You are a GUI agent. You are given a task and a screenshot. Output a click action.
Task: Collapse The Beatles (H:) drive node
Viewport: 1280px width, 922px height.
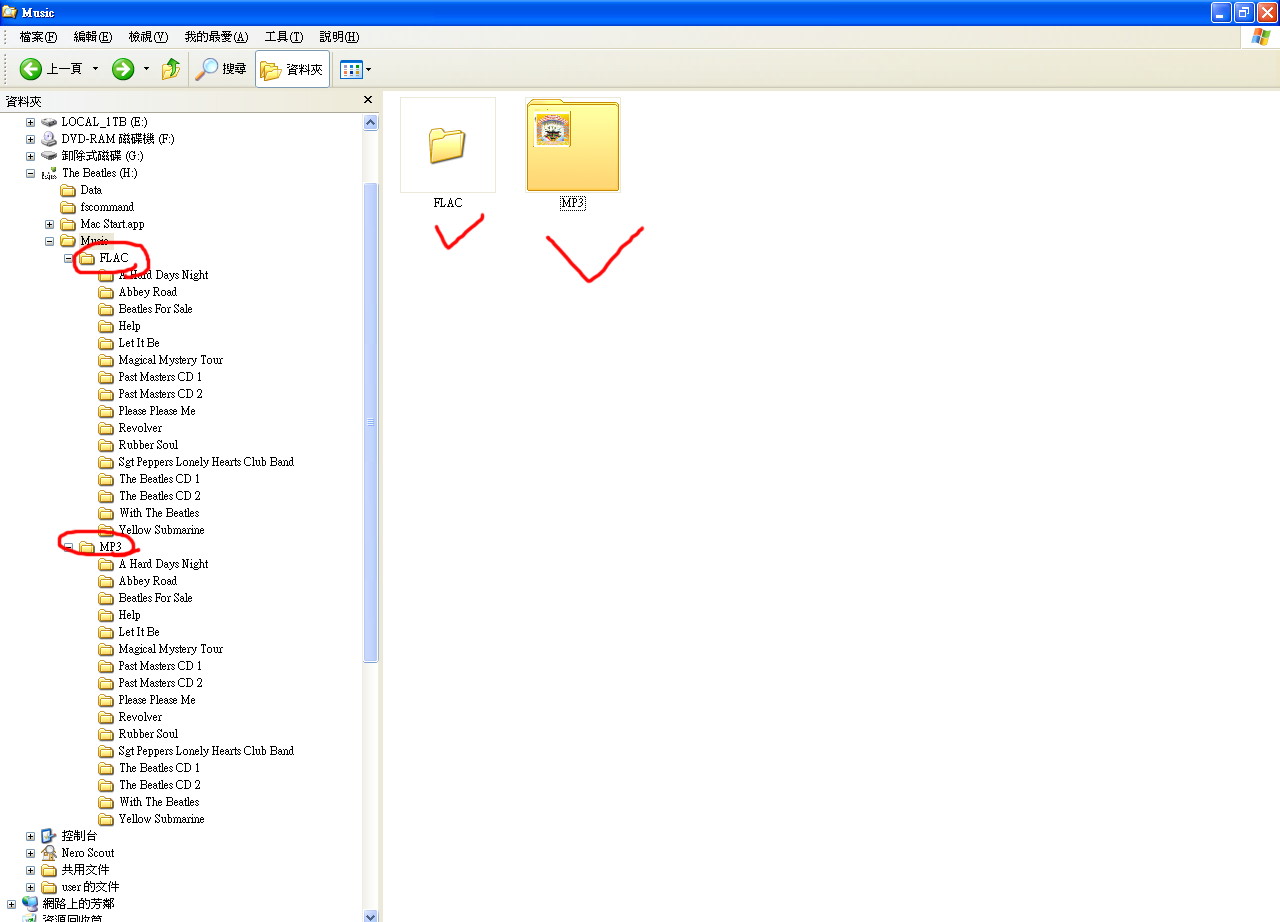30,173
